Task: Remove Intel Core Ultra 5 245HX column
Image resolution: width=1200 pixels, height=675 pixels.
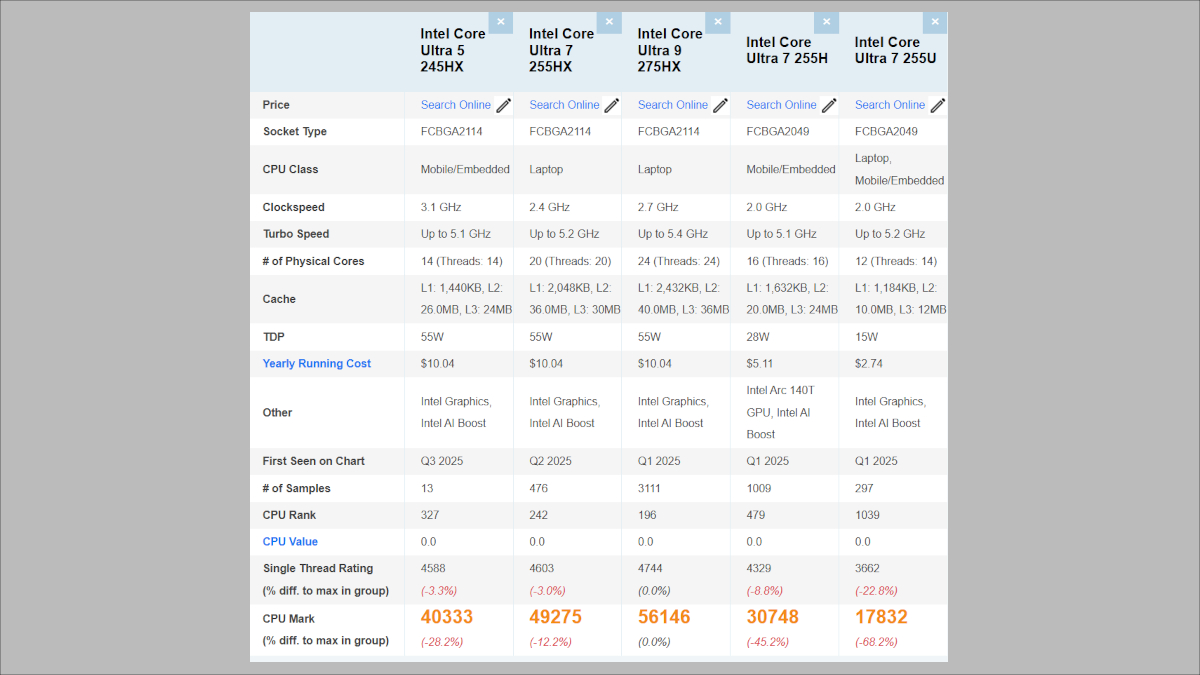Action: point(501,22)
